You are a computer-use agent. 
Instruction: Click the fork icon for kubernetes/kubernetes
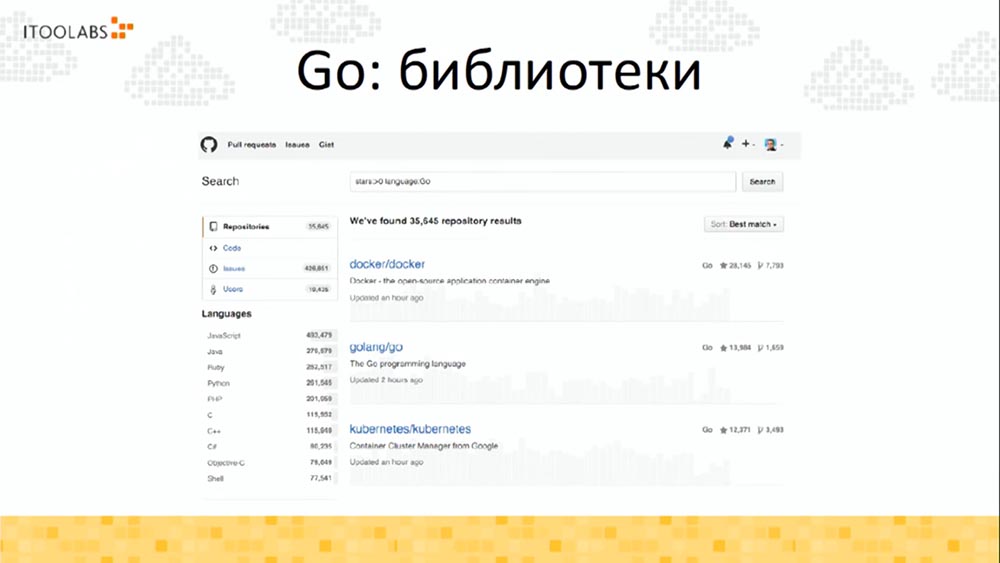[x=760, y=430]
